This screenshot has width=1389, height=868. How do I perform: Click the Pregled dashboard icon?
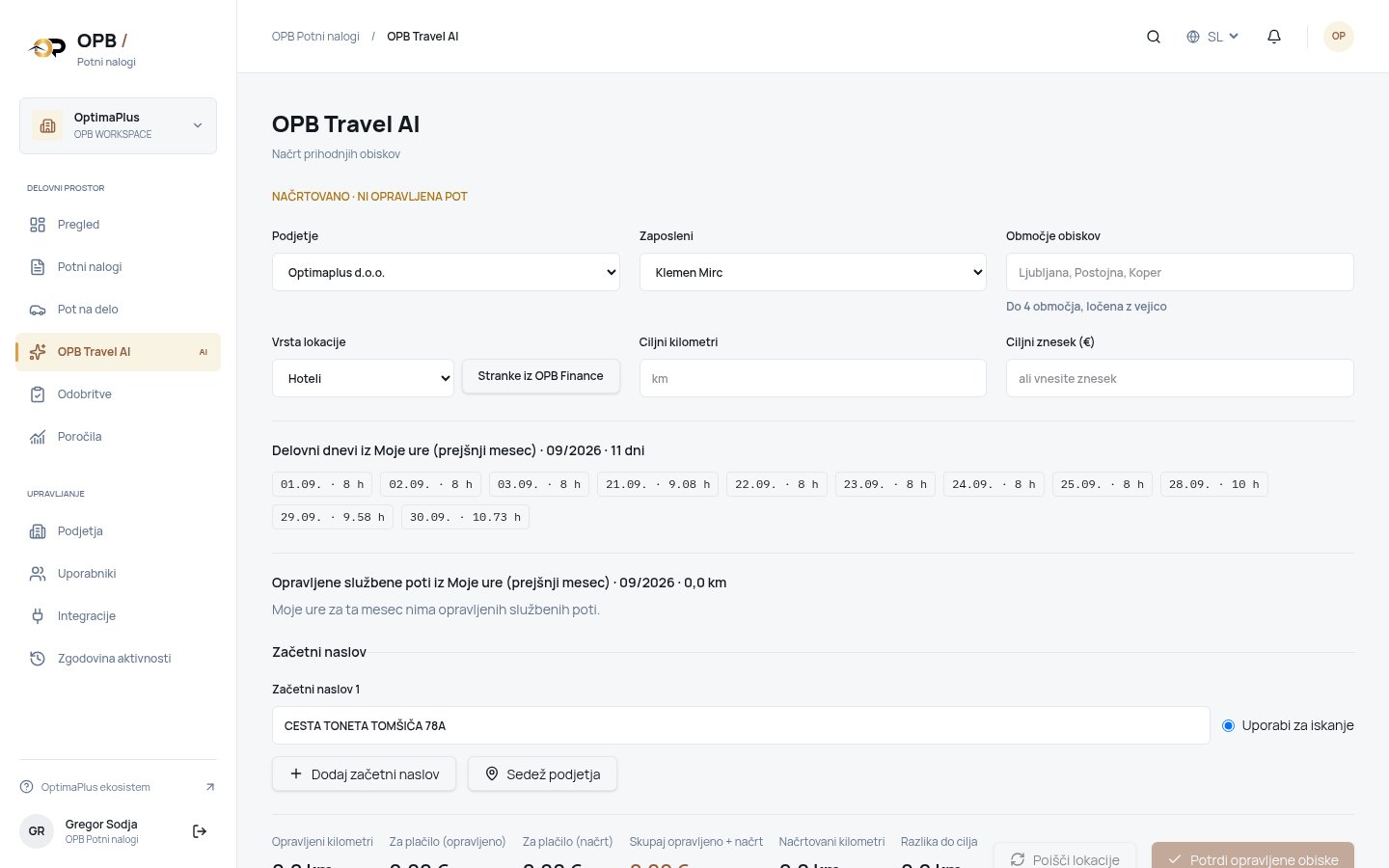[38, 225]
